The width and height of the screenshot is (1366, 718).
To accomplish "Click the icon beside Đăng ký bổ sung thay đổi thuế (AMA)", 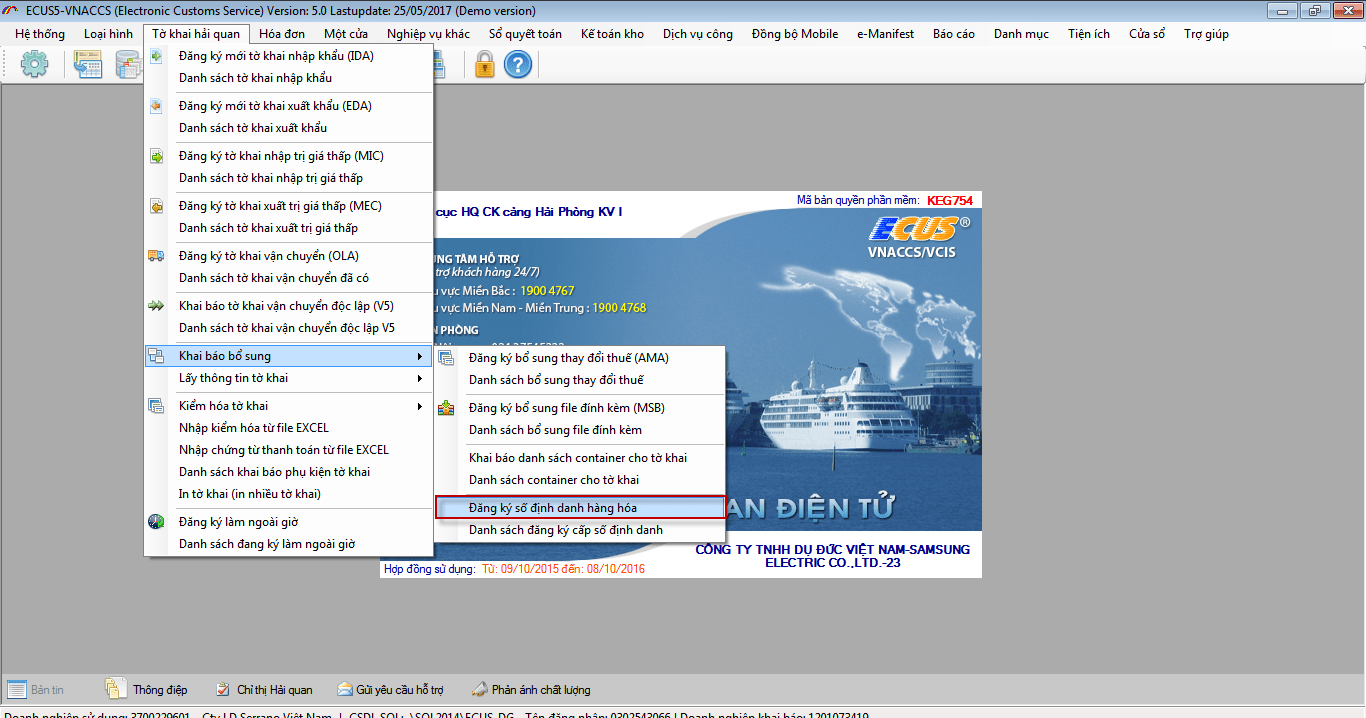I will click(446, 358).
